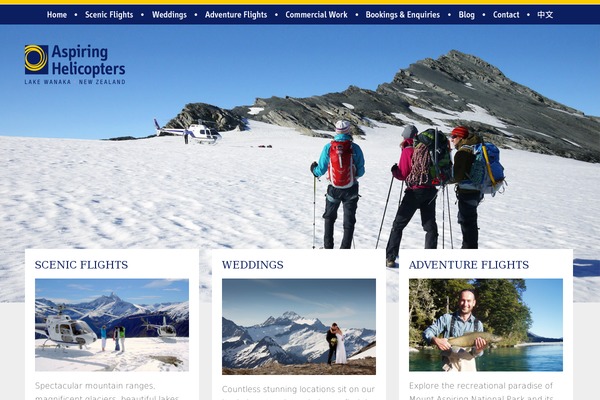Open the wedding couple mountain thumbnail
Image resolution: width=600 pixels, height=400 pixels.
pyautogui.click(x=299, y=327)
